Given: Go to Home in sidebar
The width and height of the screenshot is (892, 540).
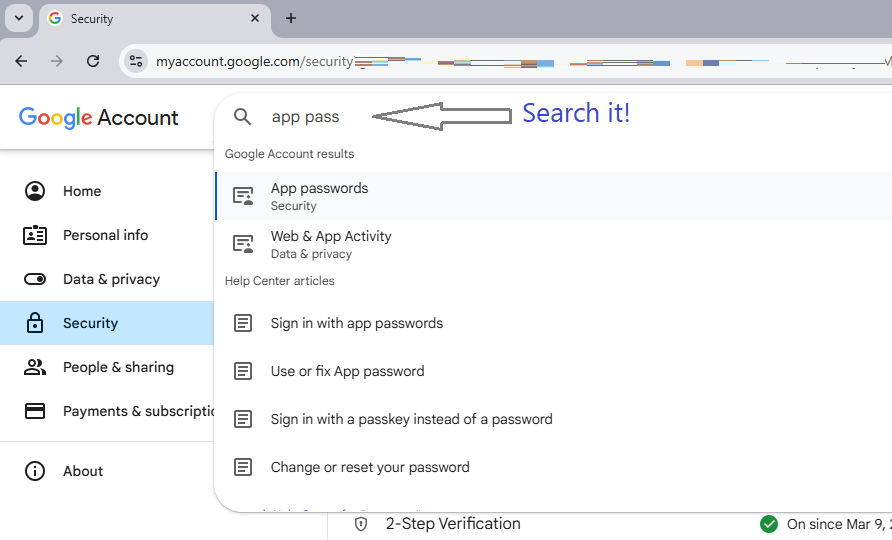Looking at the screenshot, I should point(107,191).
